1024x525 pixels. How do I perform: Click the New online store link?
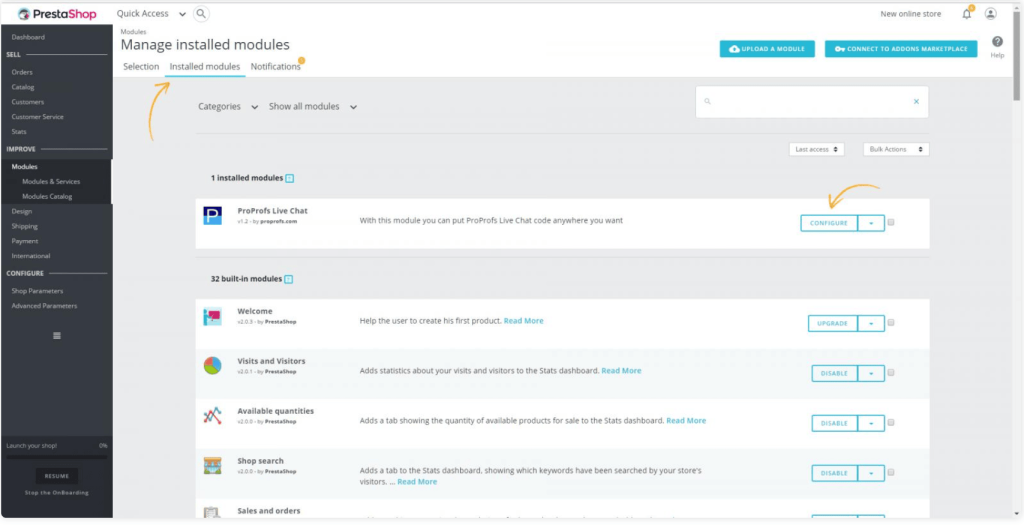(911, 14)
